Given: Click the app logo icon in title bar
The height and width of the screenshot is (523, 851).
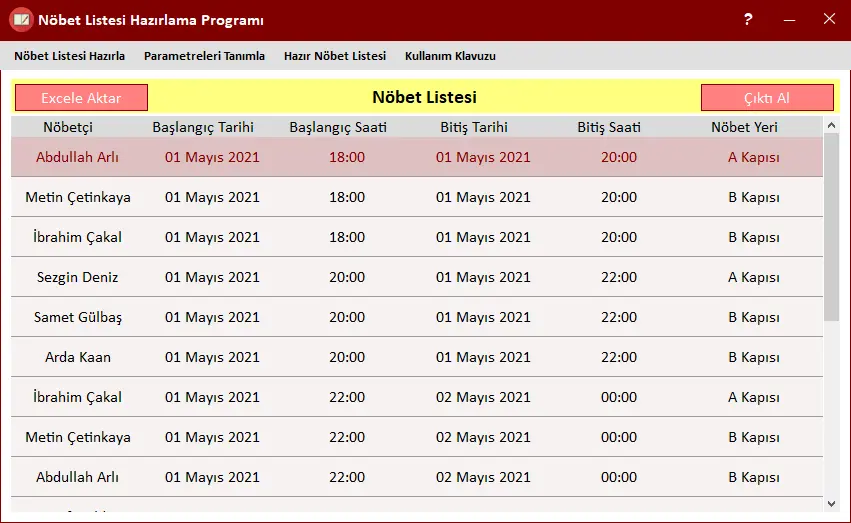Looking at the screenshot, I should tap(21, 20).
